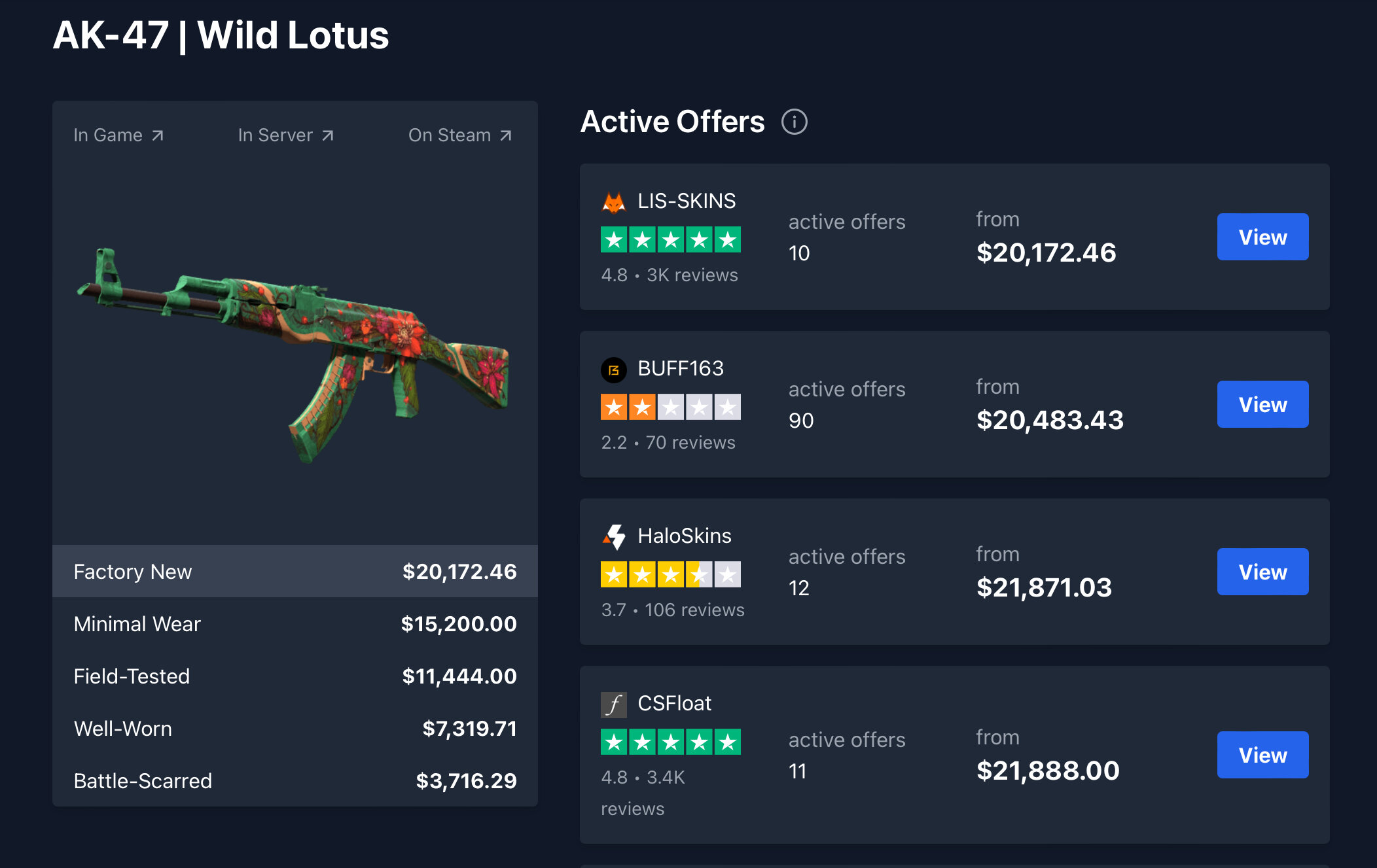1377x868 pixels.
Task: View the BUFF163 offers
Action: 1262,404
